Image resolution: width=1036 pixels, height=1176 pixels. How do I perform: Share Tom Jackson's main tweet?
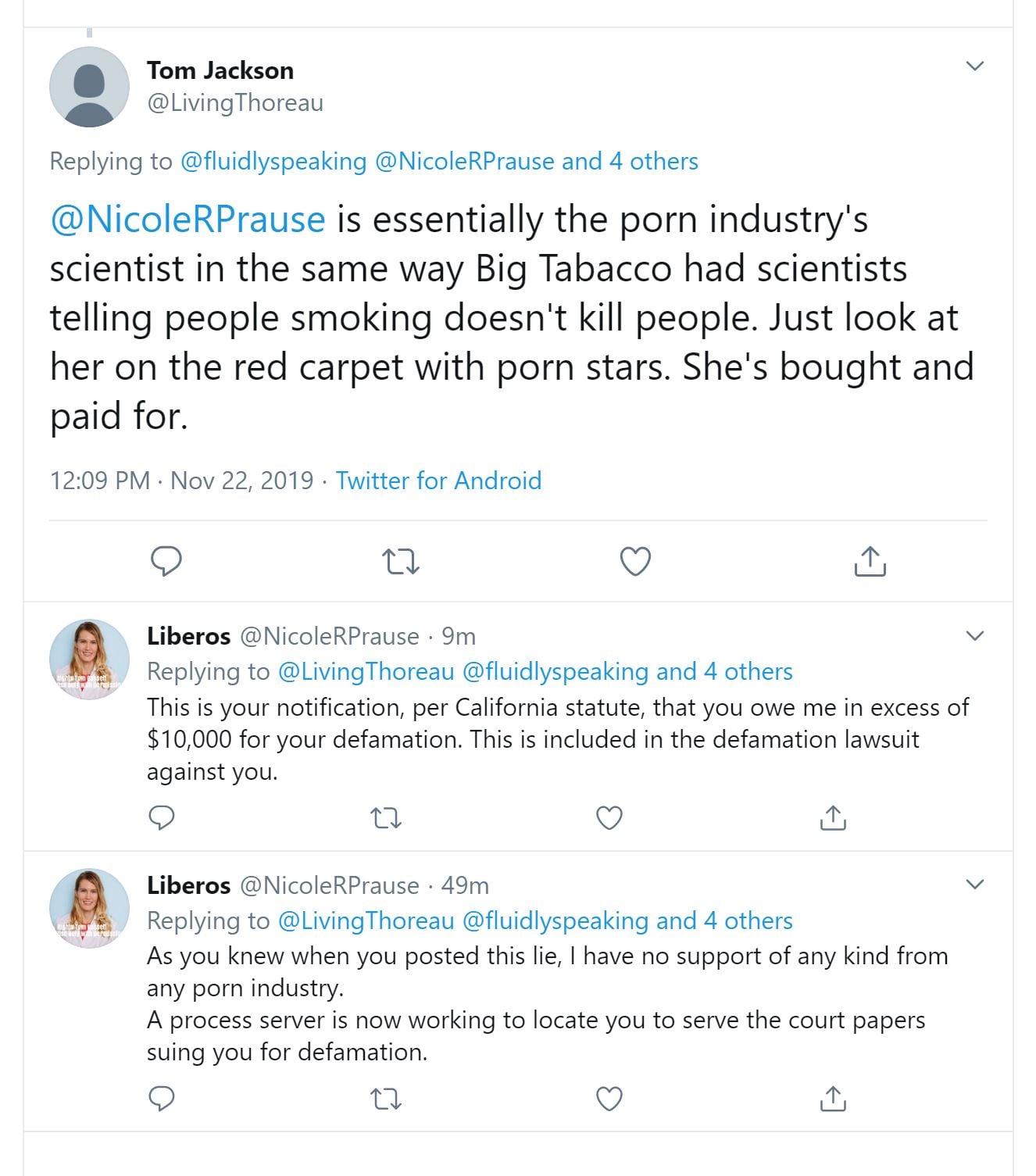click(870, 561)
